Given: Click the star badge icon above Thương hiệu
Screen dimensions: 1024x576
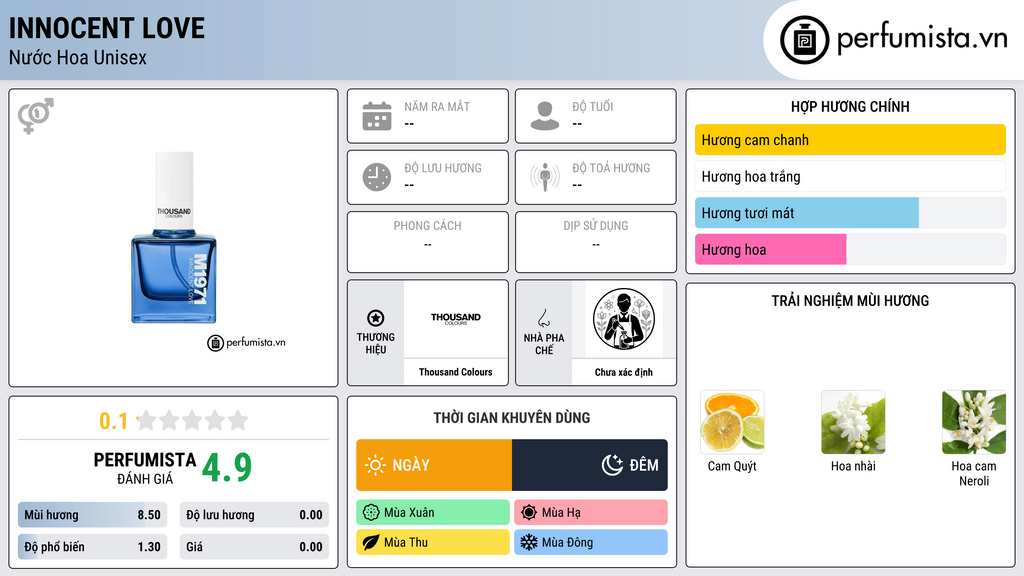Looking at the screenshot, I should (x=376, y=318).
